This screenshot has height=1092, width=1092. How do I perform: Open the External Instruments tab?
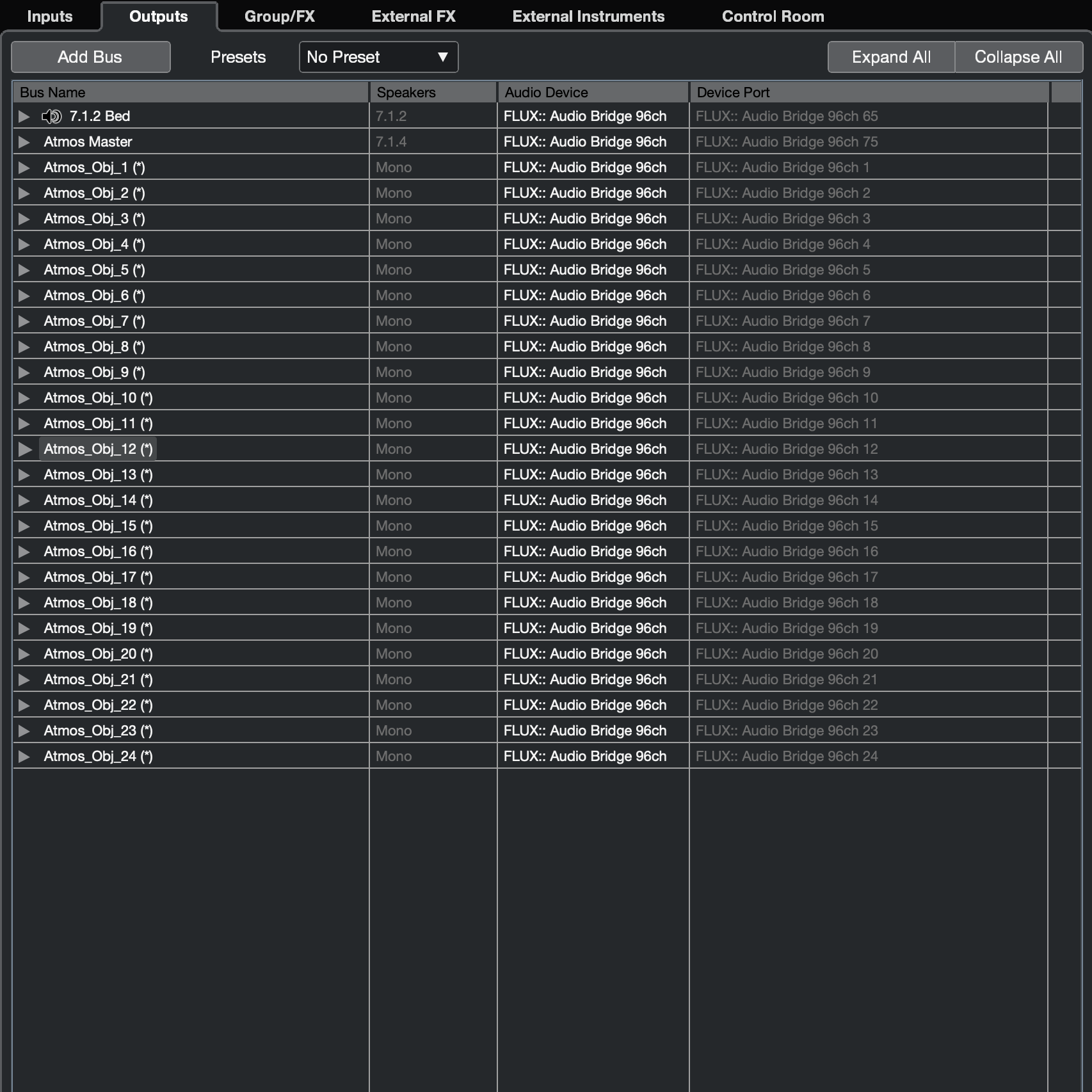point(588,17)
